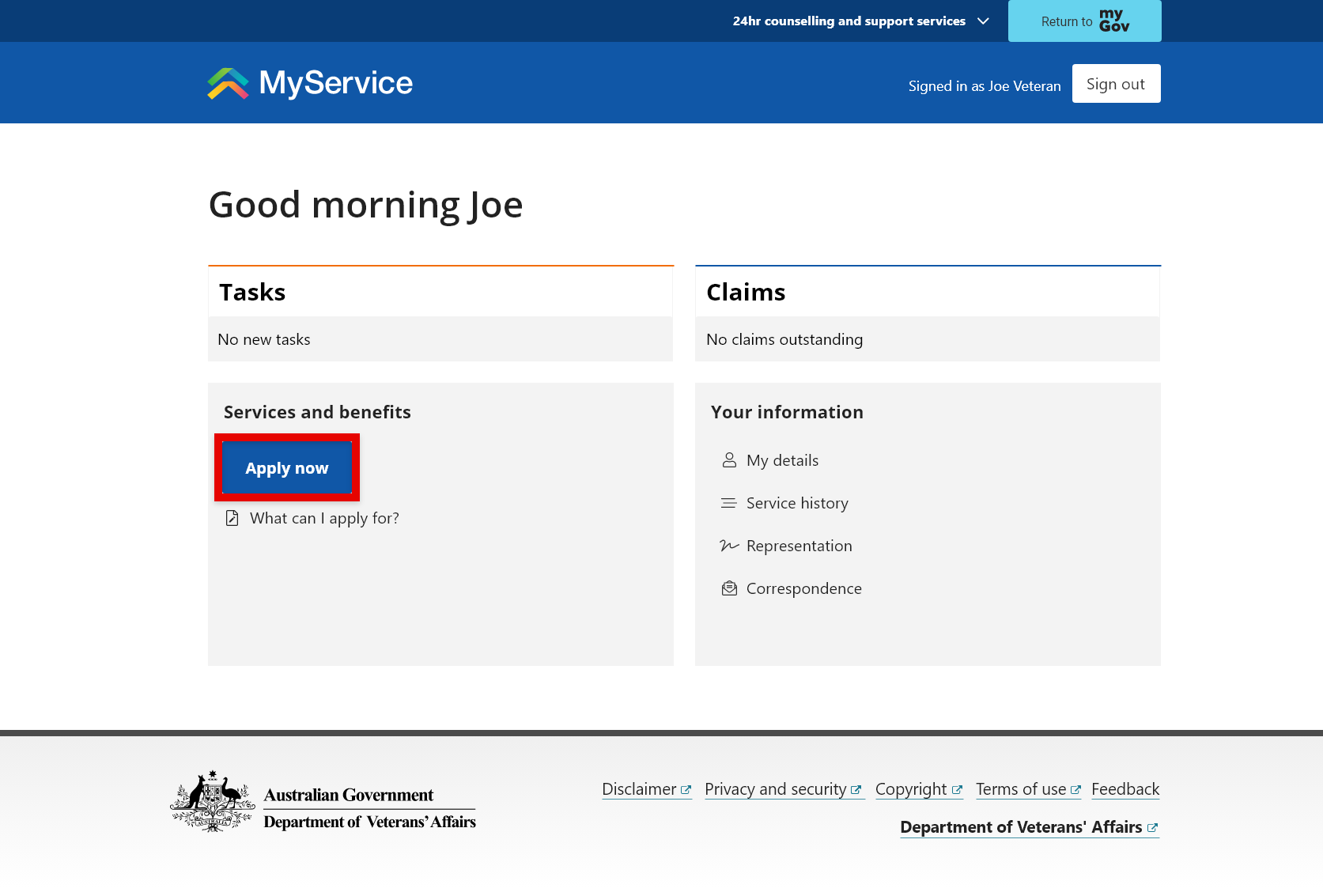View Service history
This screenshot has height=896, width=1323.
796,503
